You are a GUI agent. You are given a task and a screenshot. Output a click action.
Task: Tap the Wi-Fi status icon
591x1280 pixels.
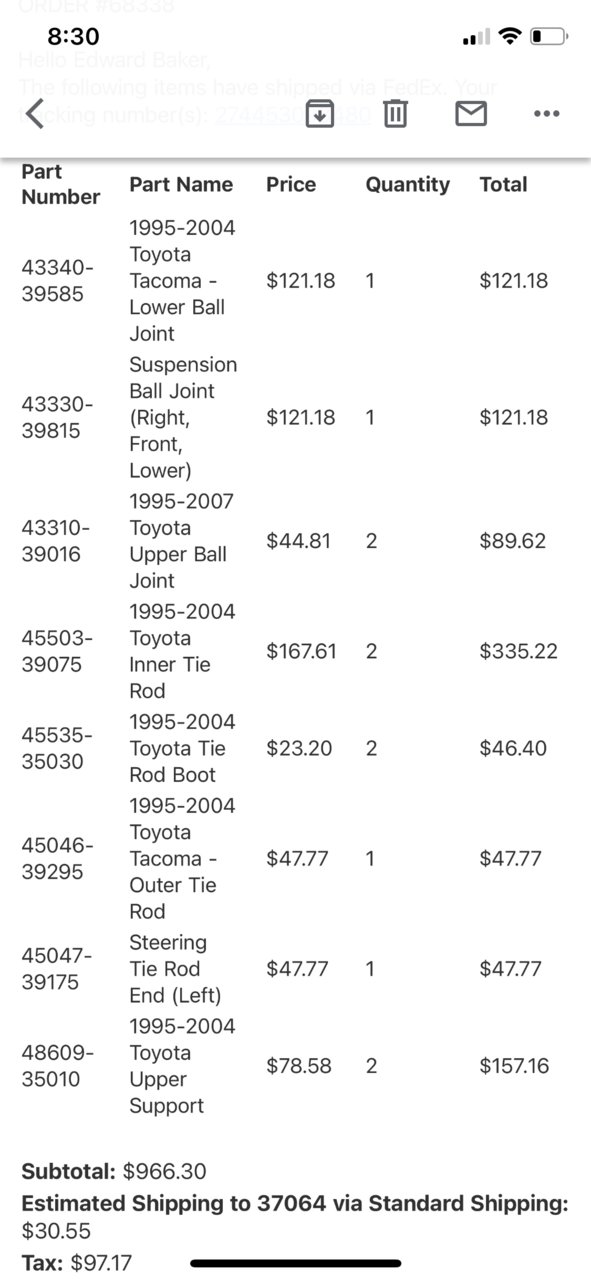pos(510,37)
